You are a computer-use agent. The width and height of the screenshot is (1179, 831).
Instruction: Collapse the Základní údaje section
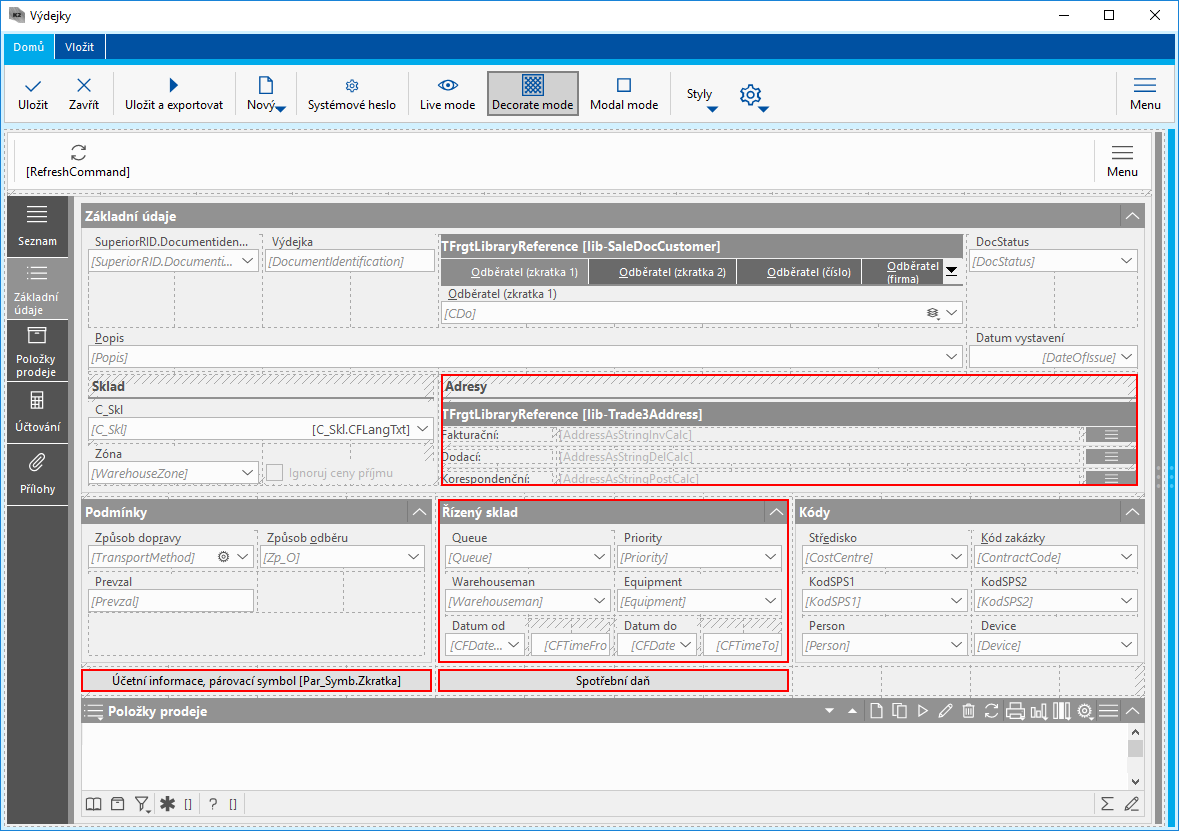pyautogui.click(x=1132, y=216)
